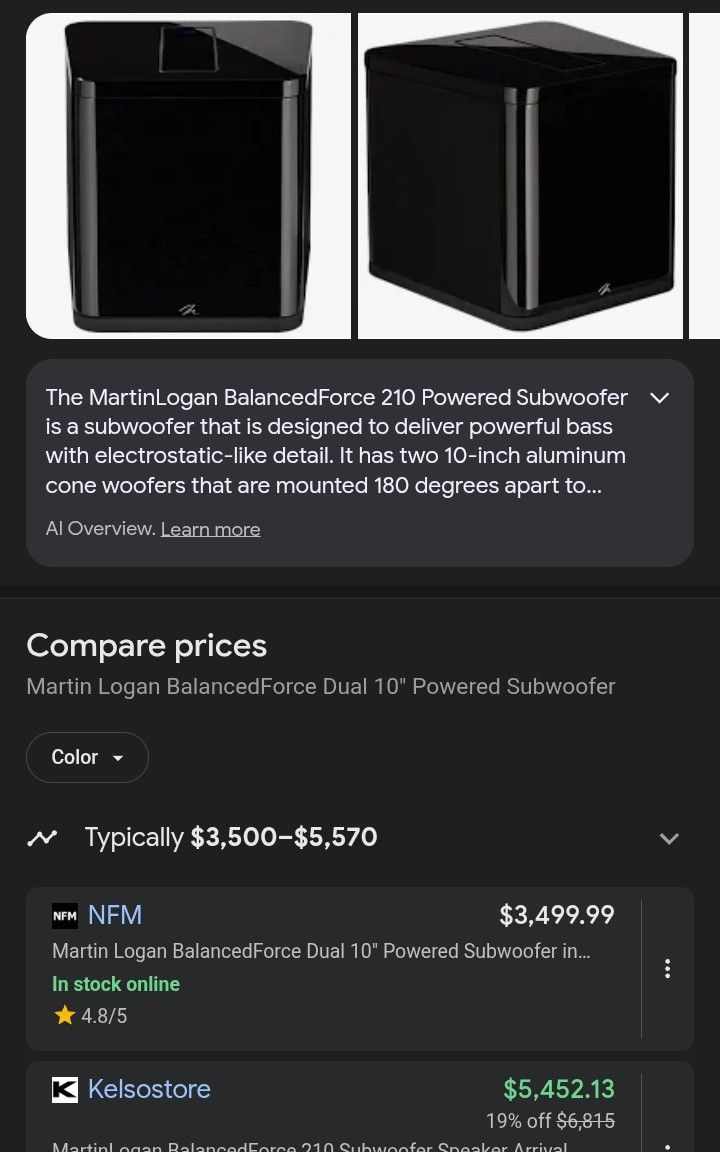Open more options for NFM listing
Screen dimensions: 720x1152
click(667, 968)
